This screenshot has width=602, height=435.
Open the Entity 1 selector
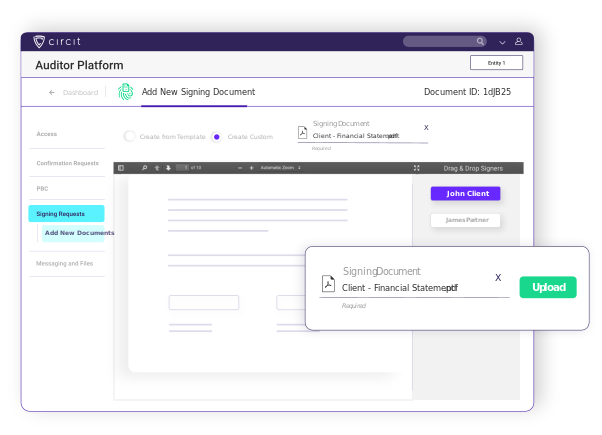(496, 63)
